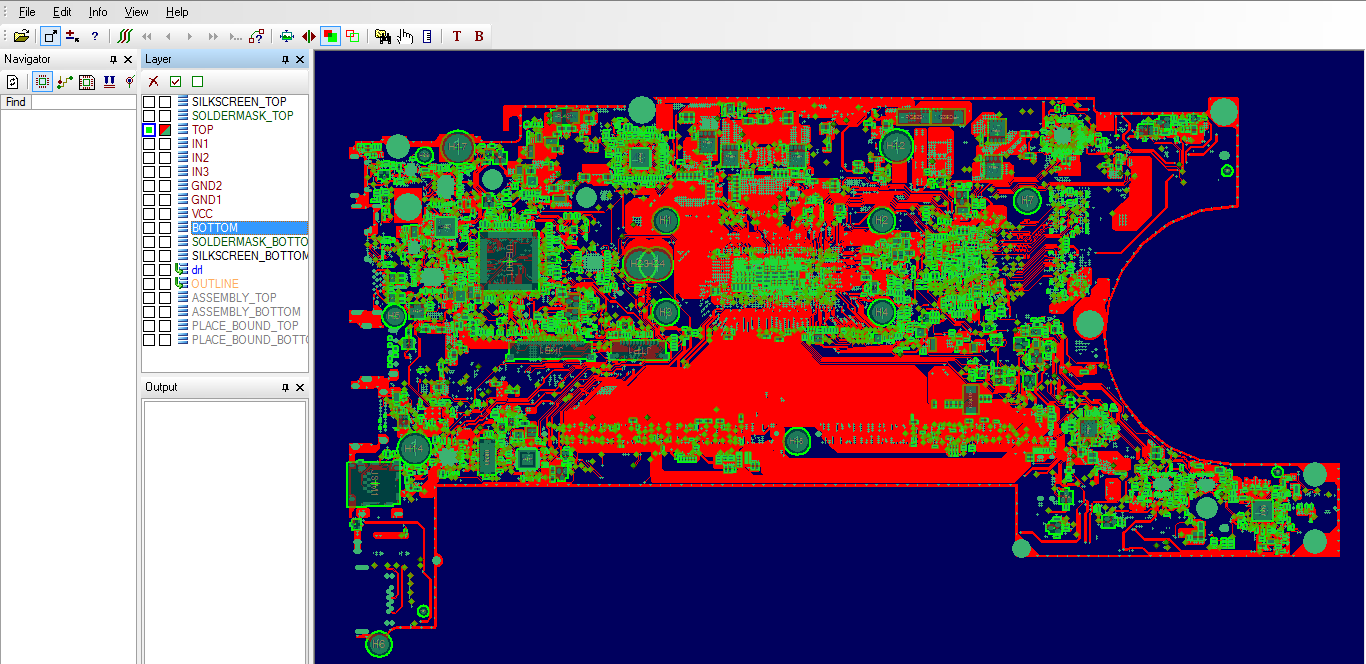Open the Info menu
Screen dimensions: 1366x664
(98, 12)
